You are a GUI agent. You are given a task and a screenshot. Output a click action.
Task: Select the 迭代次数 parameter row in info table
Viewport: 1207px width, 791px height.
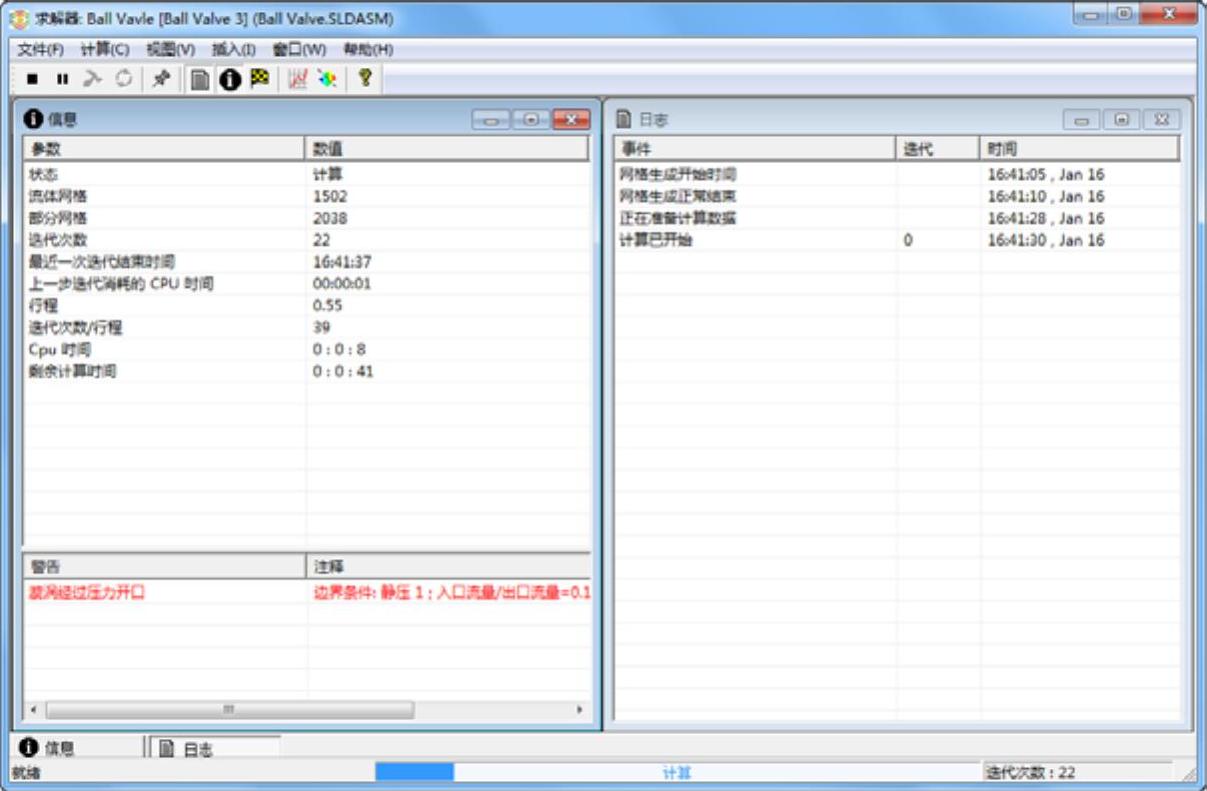(306, 240)
